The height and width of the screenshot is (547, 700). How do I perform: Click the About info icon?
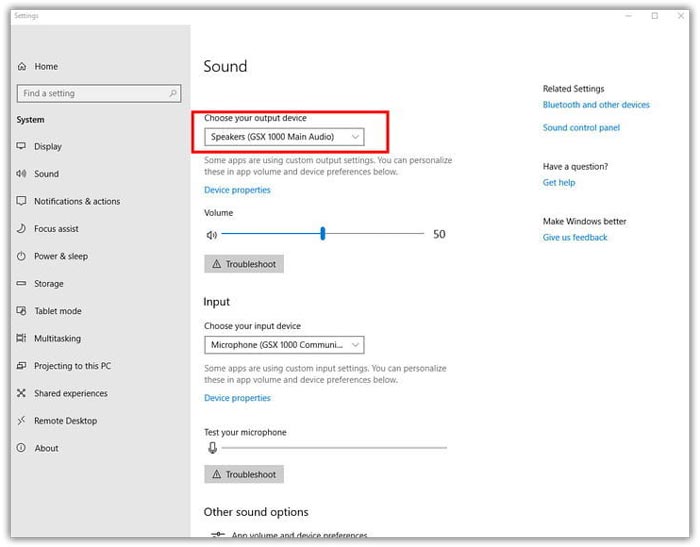coord(21,448)
